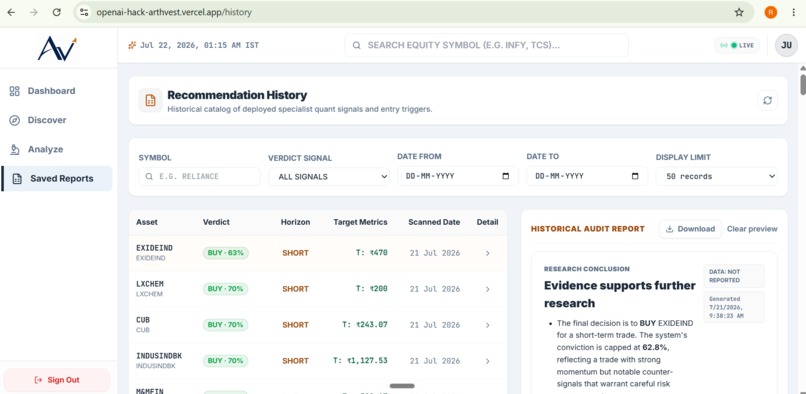The width and height of the screenshot is (806, 394).
Task: Click the browser forward arrow
Action: (34, 12)
